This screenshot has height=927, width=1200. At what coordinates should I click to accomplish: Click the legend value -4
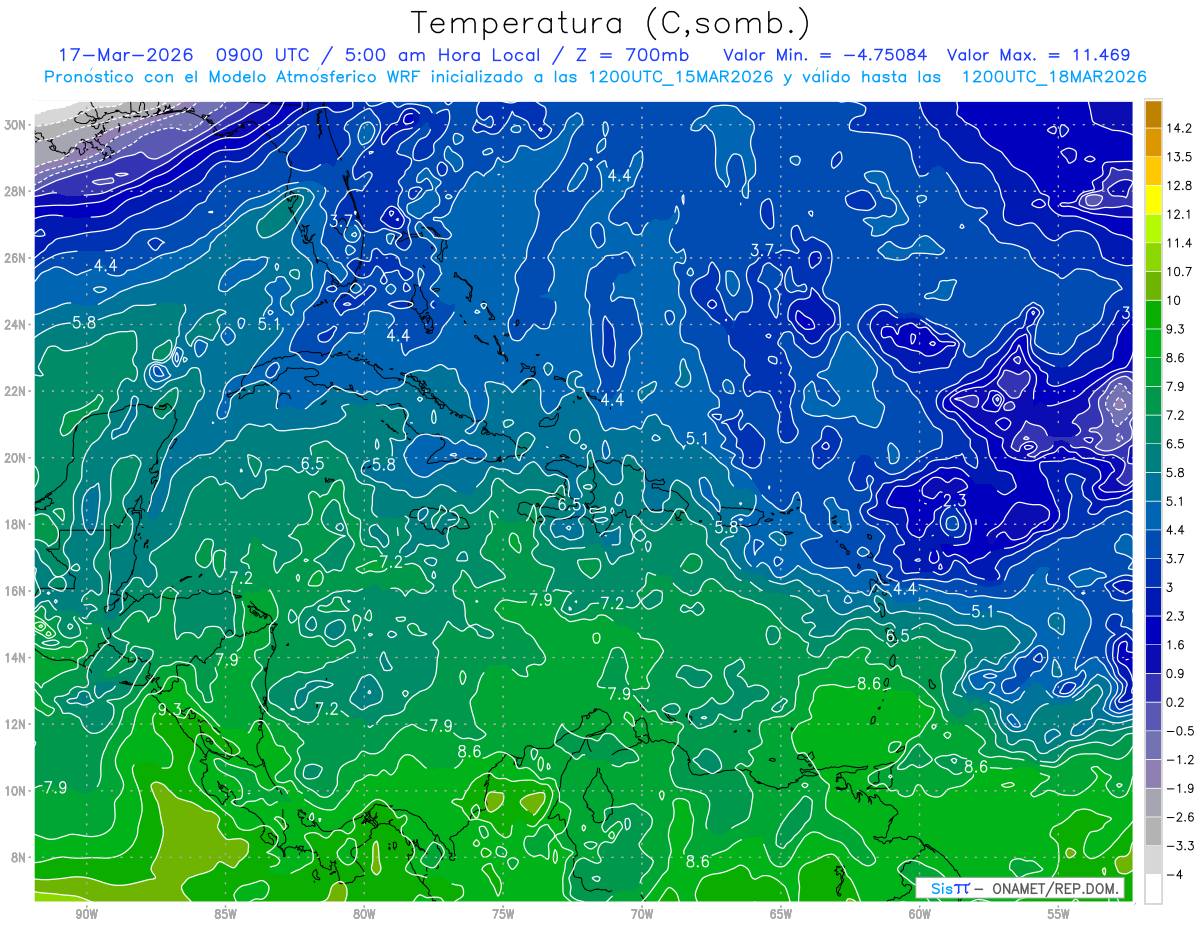(1176, 875)
